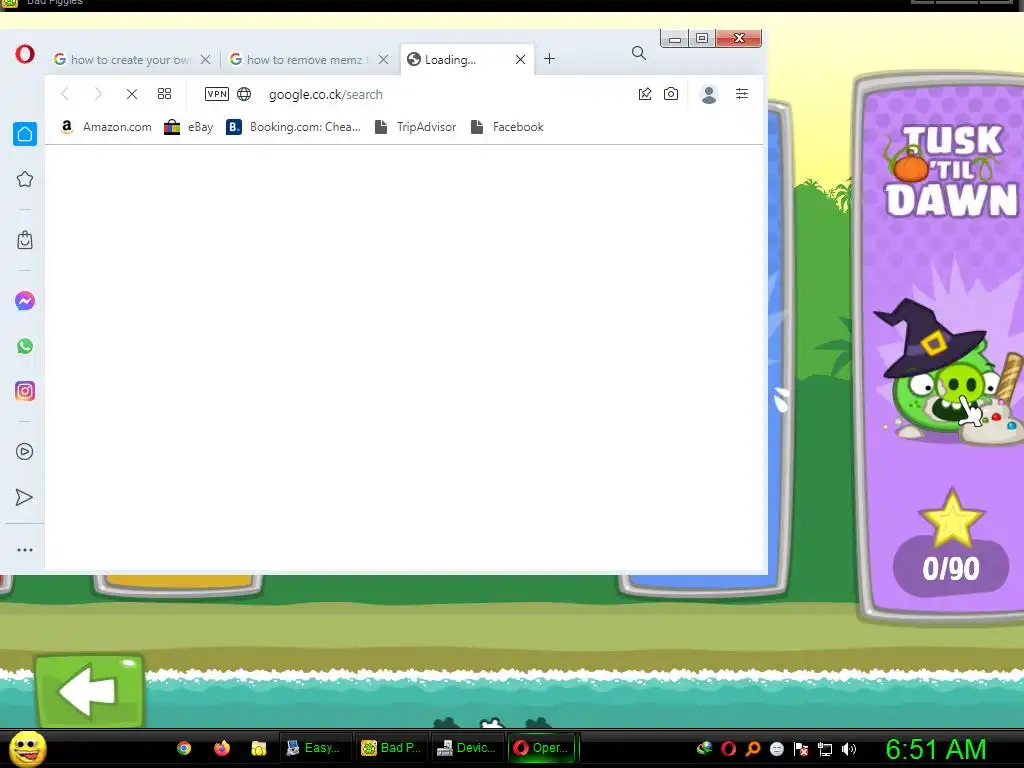Screen dimensions: 1024x768
Task: Select the Loading tab
Action: (x=467, y=59)
